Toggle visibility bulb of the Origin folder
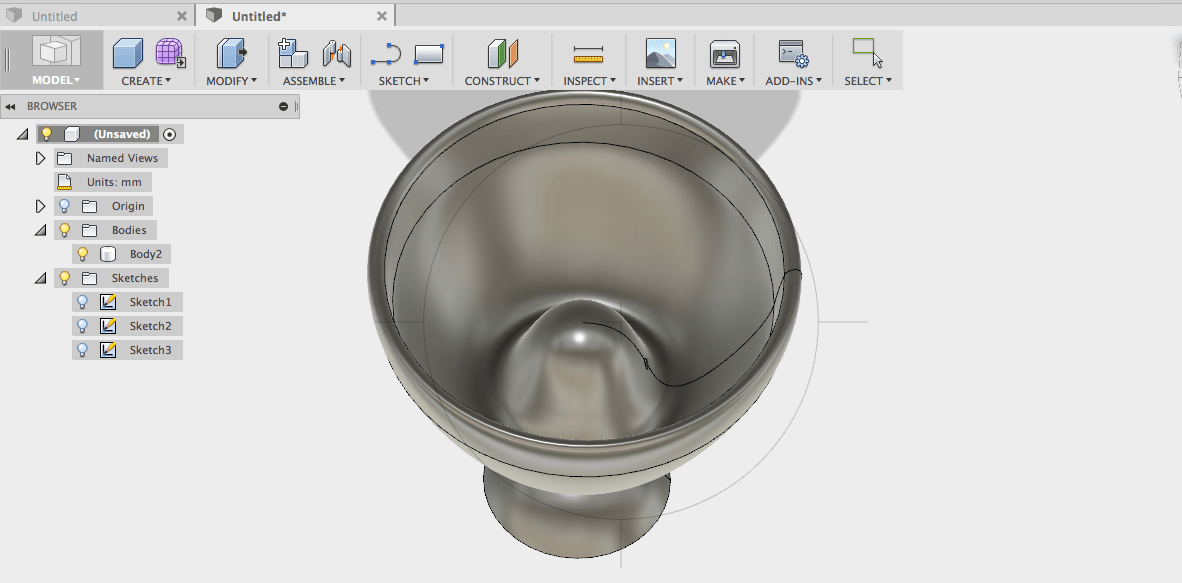 point(65,206)
